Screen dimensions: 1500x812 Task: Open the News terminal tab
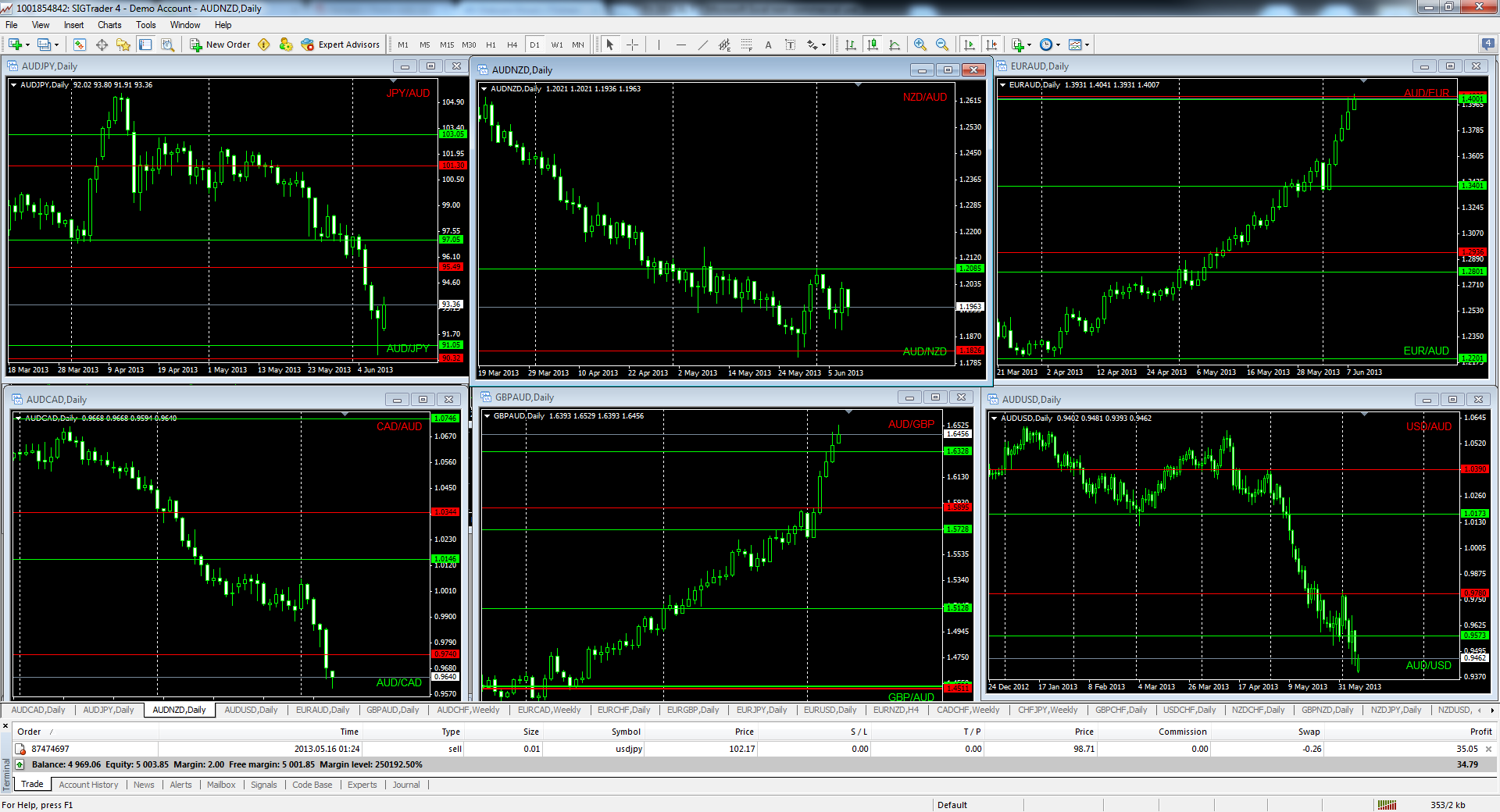click(x=144, y=785)
